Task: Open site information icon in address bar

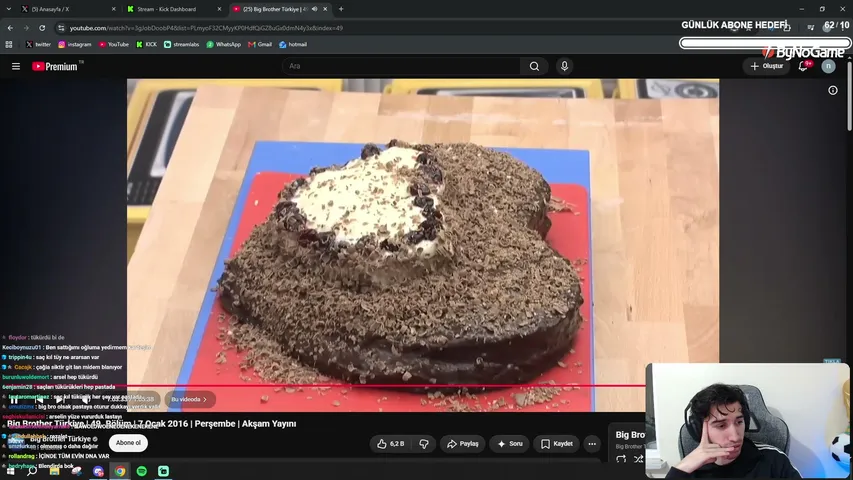Action: click(61, 28)
